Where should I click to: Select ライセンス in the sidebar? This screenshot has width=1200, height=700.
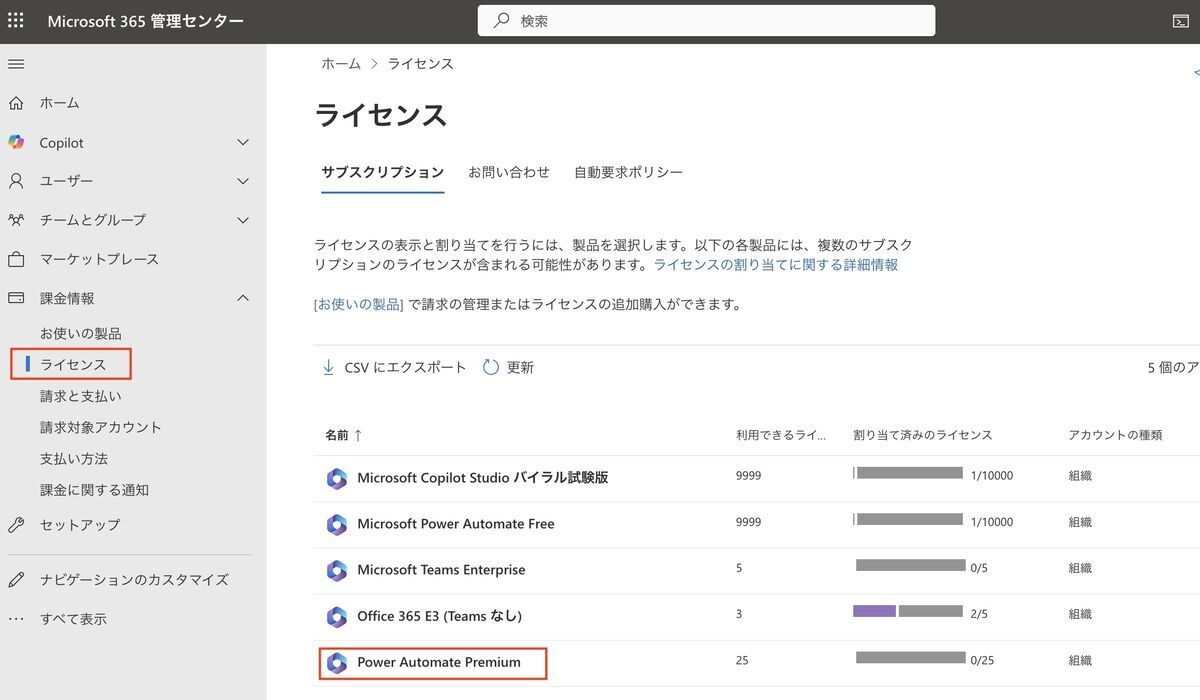tap(73, 365)
